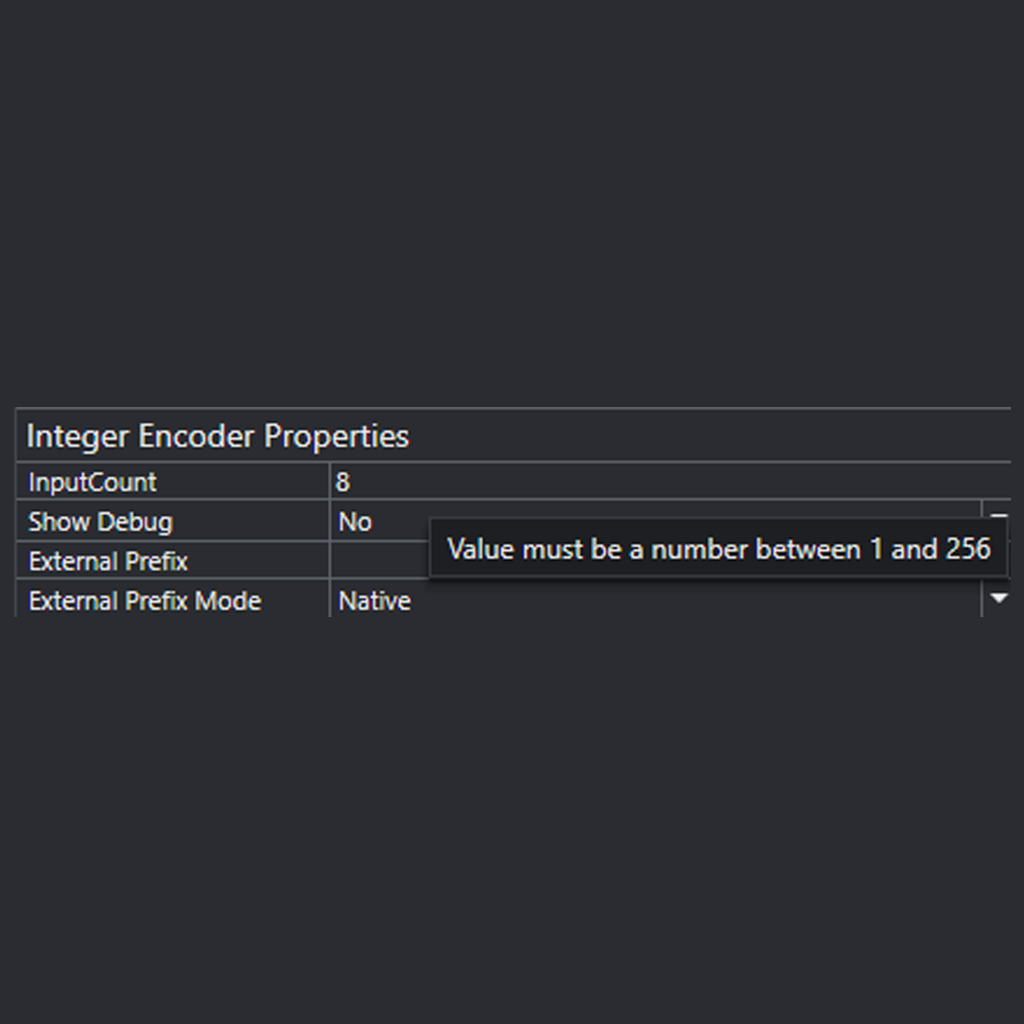Select the Show Debug property label
Screen dimensions: 1024x1024
pos(100,521)
